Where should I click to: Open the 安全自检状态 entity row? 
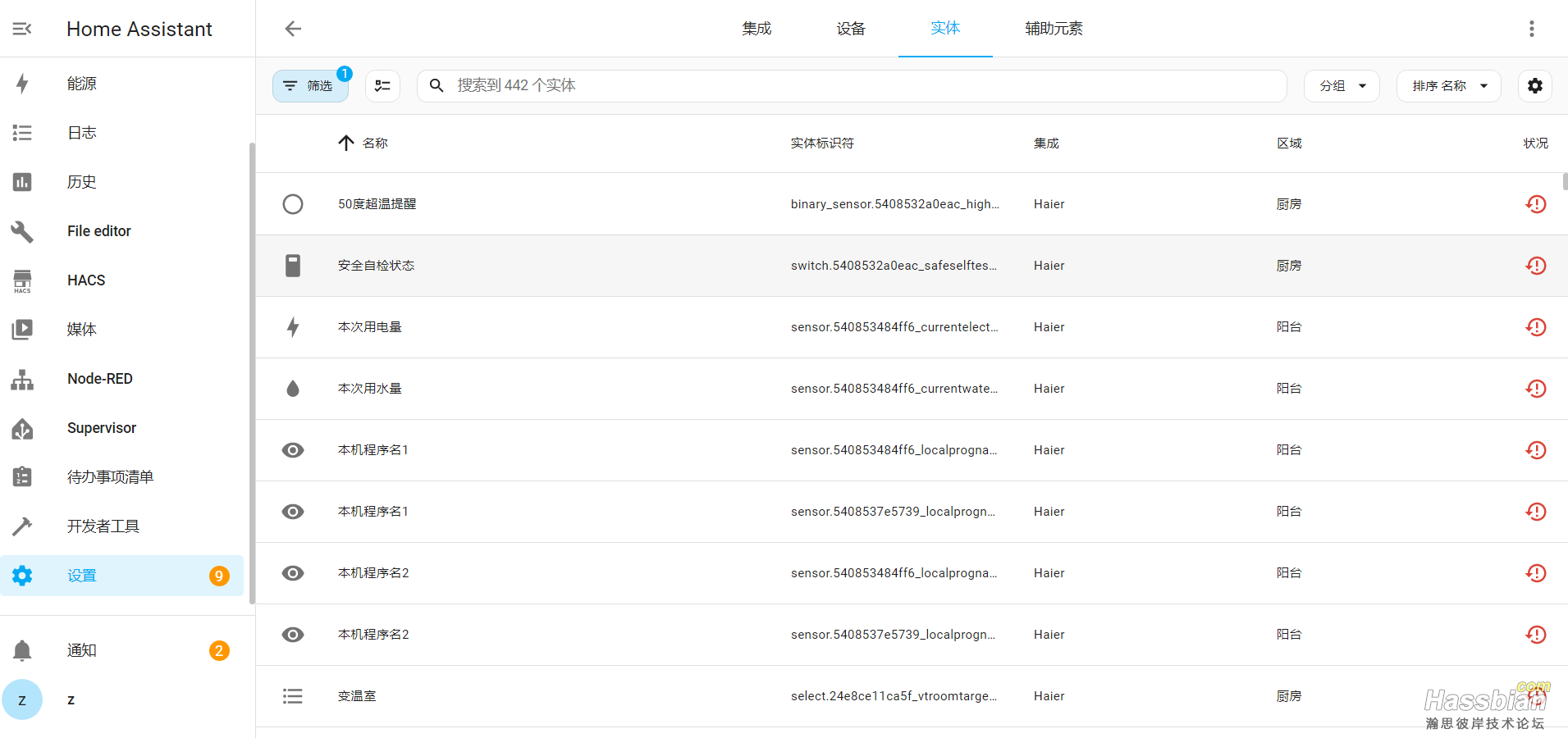tap(377, 266)
